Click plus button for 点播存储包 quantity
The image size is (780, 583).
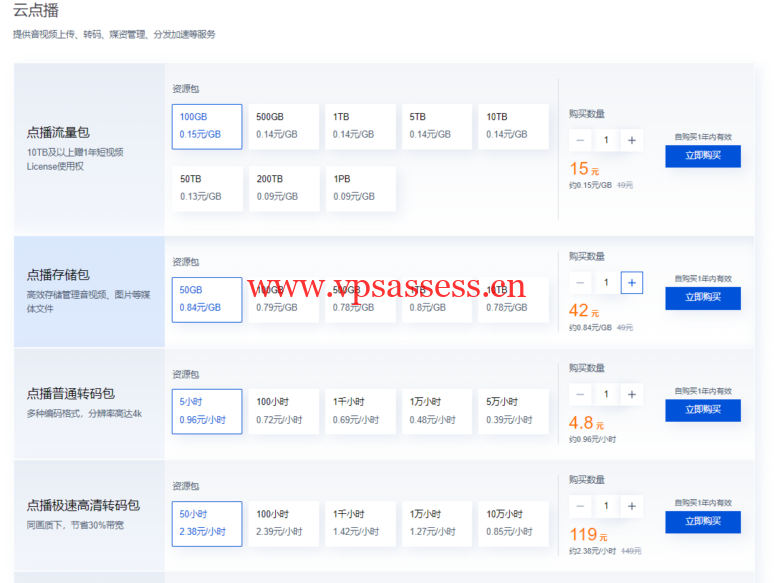tap(631, 283)
